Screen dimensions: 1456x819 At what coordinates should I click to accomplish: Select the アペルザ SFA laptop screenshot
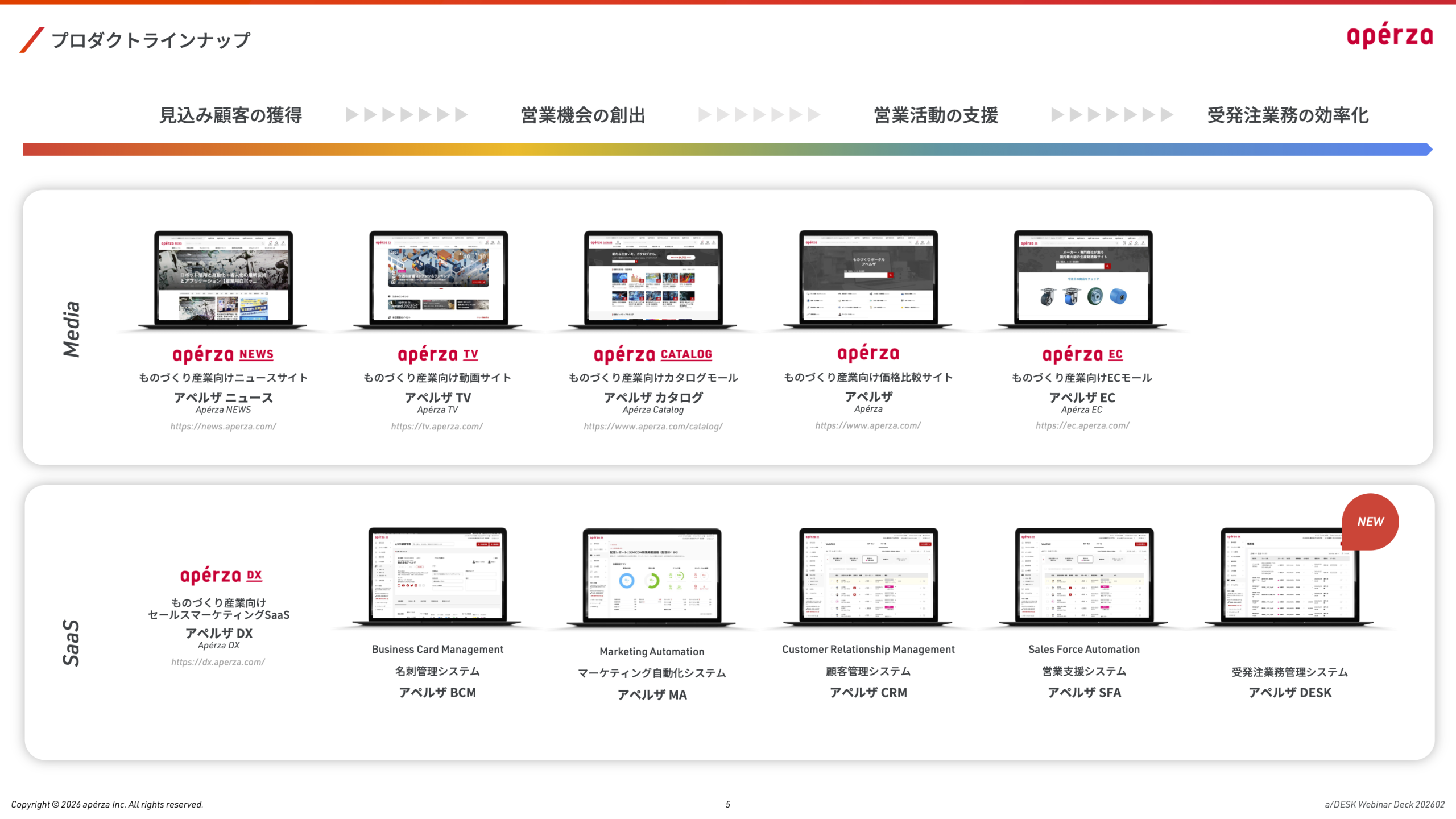tap(1084, 577)
